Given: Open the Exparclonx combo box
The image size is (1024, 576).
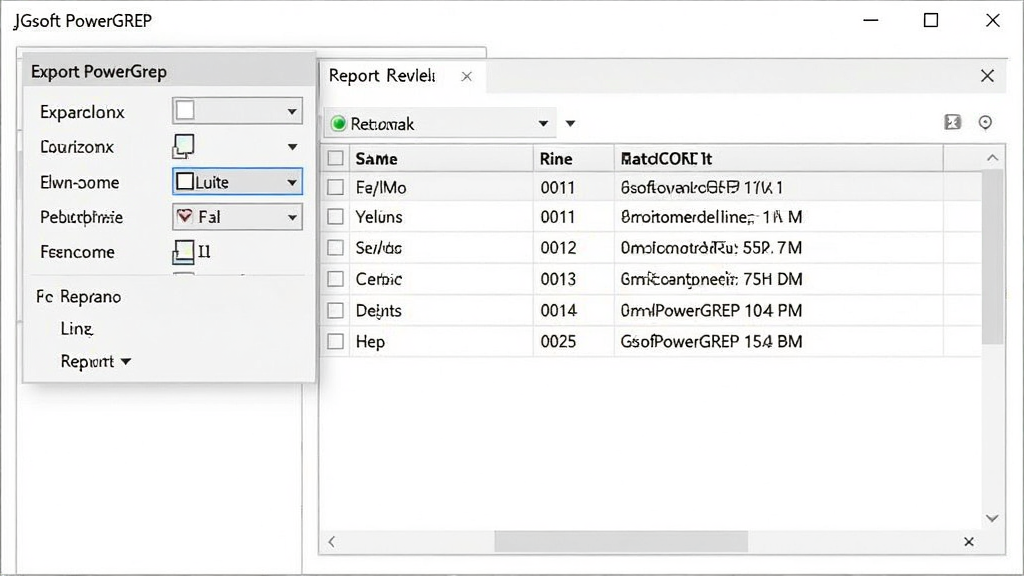Looking at the screenshot, I should coord(237,111).
